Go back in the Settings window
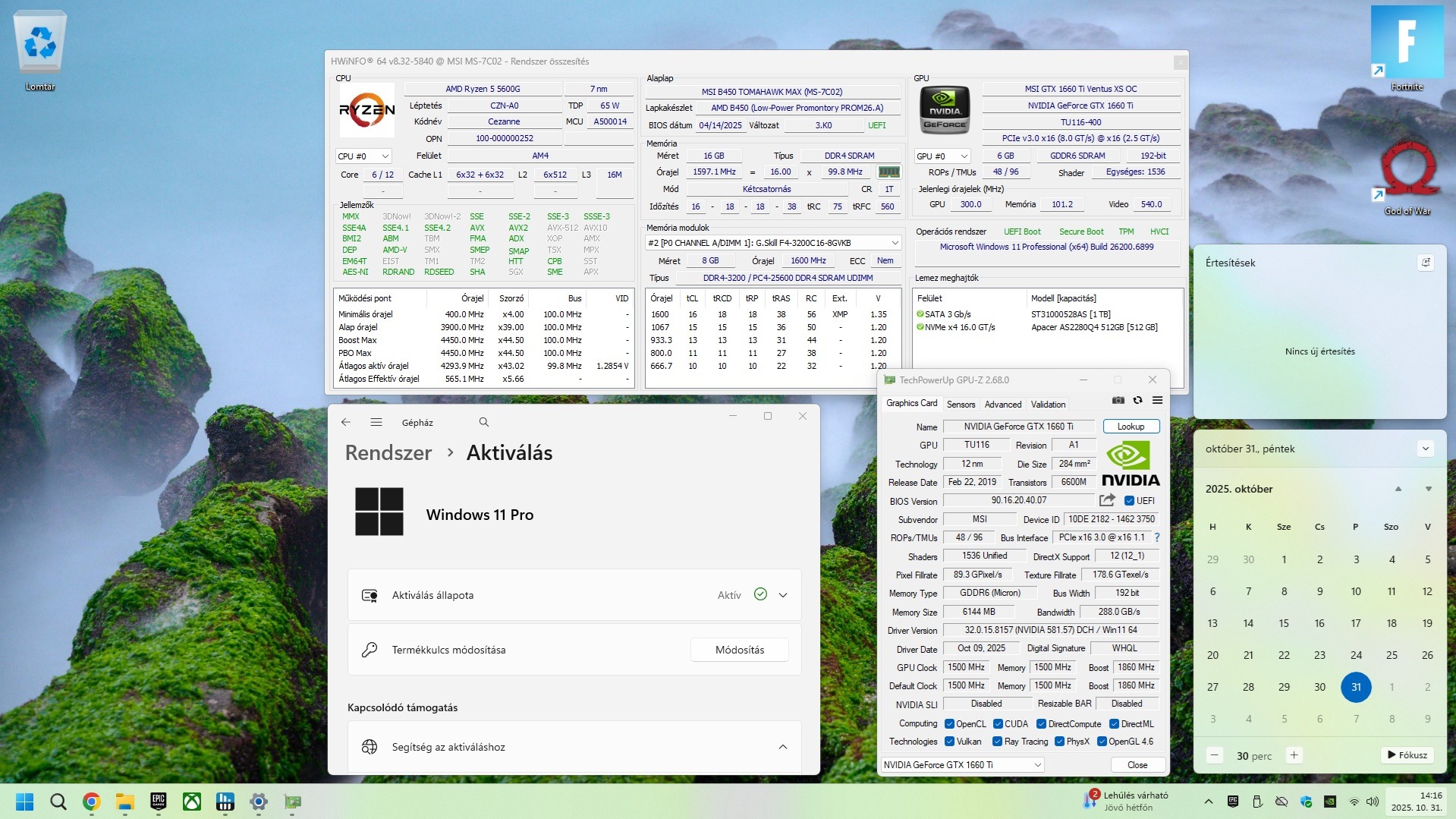This screenshot has height=819, width=1456. (x=346, y=422)
